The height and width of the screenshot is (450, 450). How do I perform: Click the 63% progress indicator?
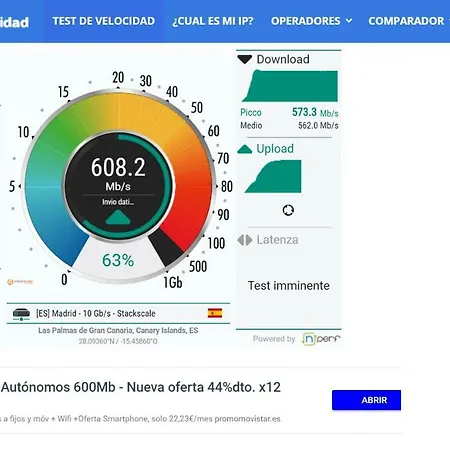tap(118, 260)
